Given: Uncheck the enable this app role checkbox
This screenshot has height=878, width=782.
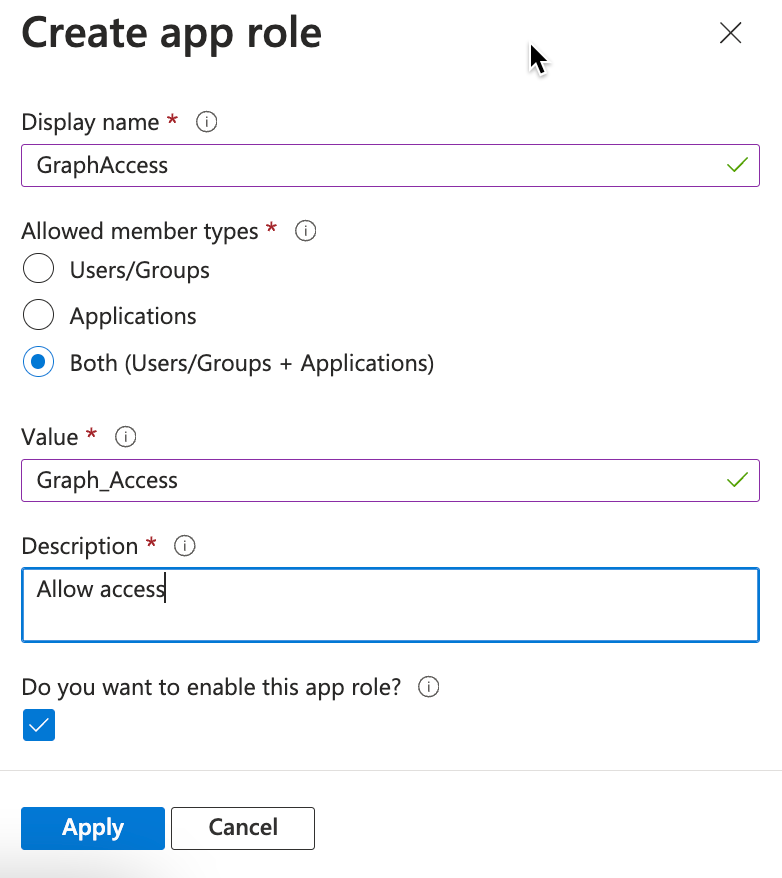Looking at the screenshot, I should click(x=38, y=725).
